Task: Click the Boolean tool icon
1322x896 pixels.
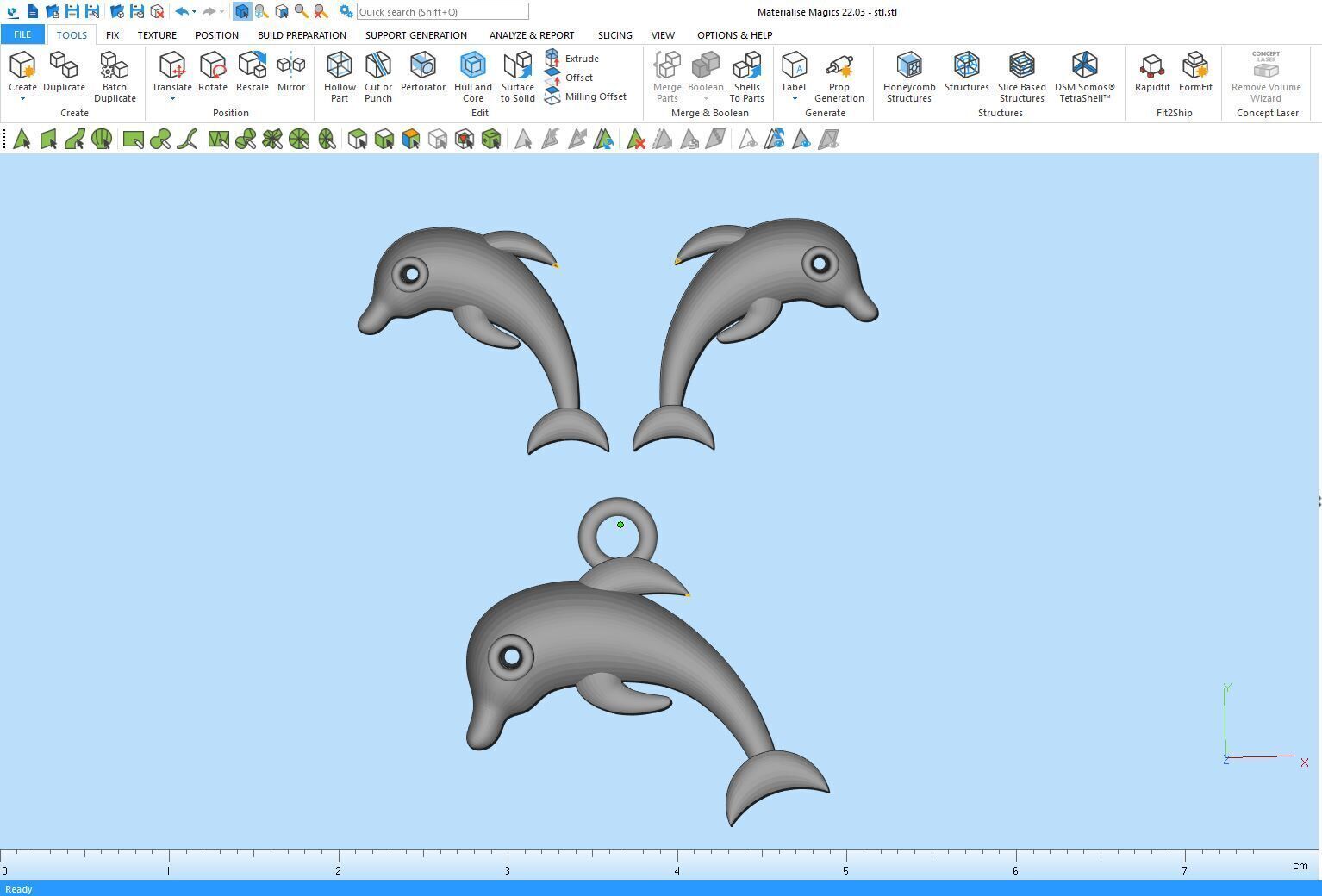Action: (706, 65)
